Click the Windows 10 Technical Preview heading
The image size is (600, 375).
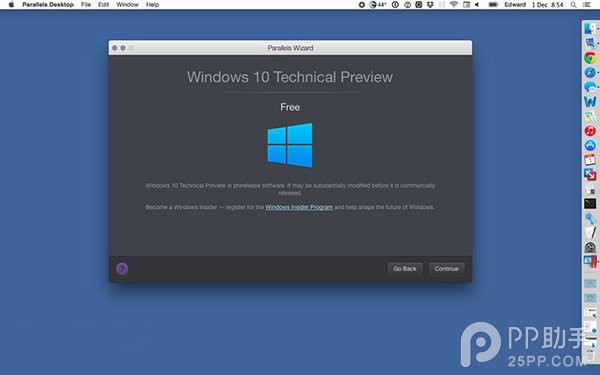(290, 77)
